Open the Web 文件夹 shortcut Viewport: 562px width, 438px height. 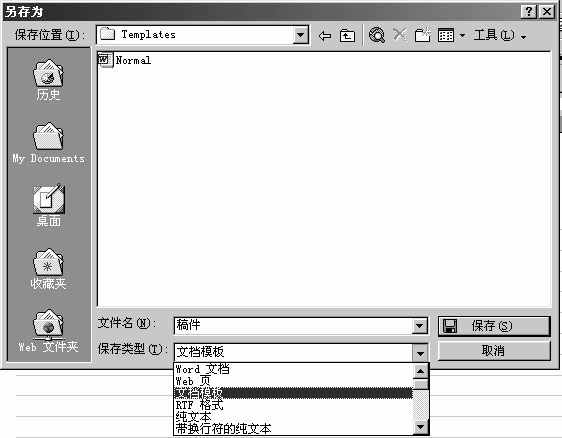[48, 331]
